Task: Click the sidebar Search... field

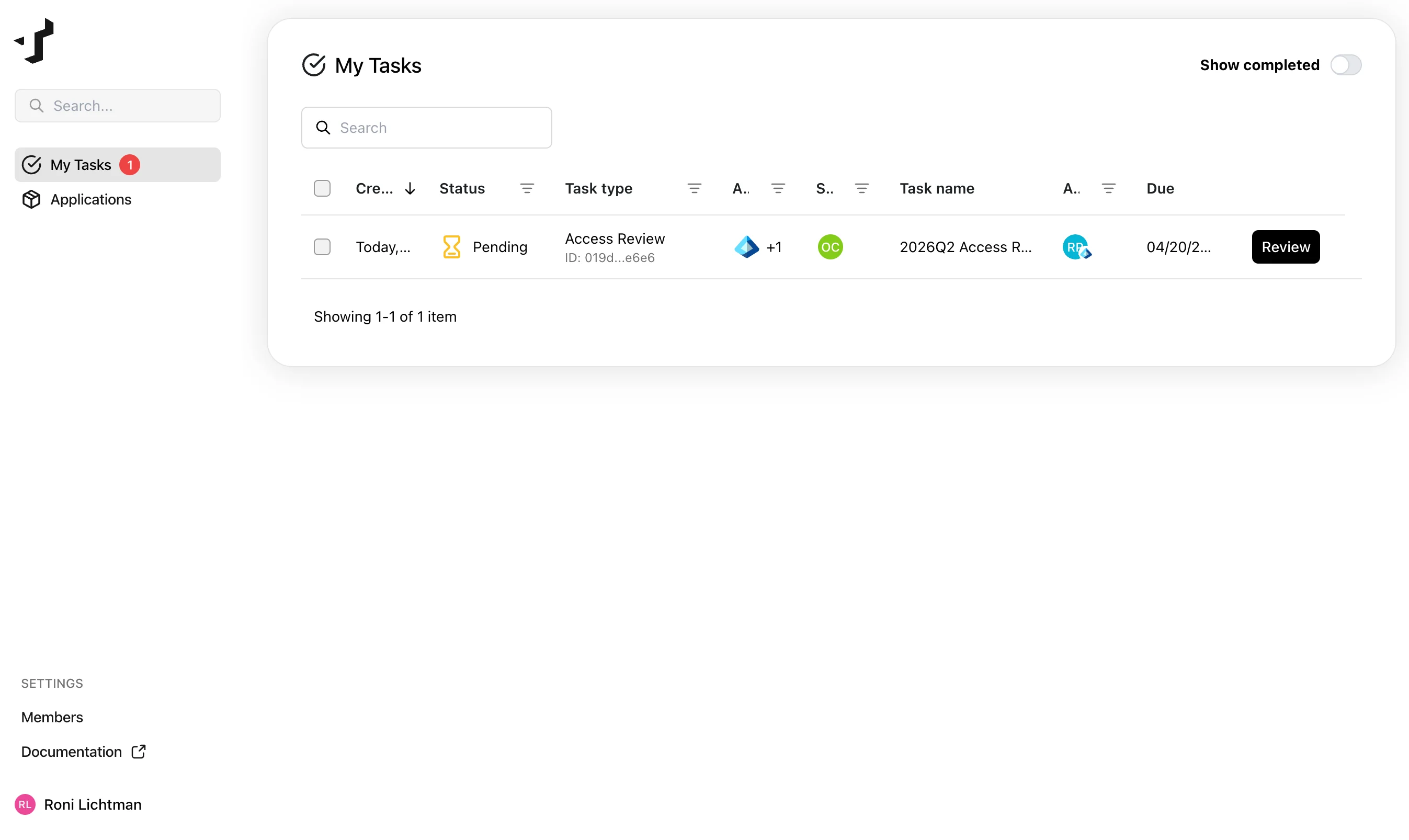Action: pos(118,106)
